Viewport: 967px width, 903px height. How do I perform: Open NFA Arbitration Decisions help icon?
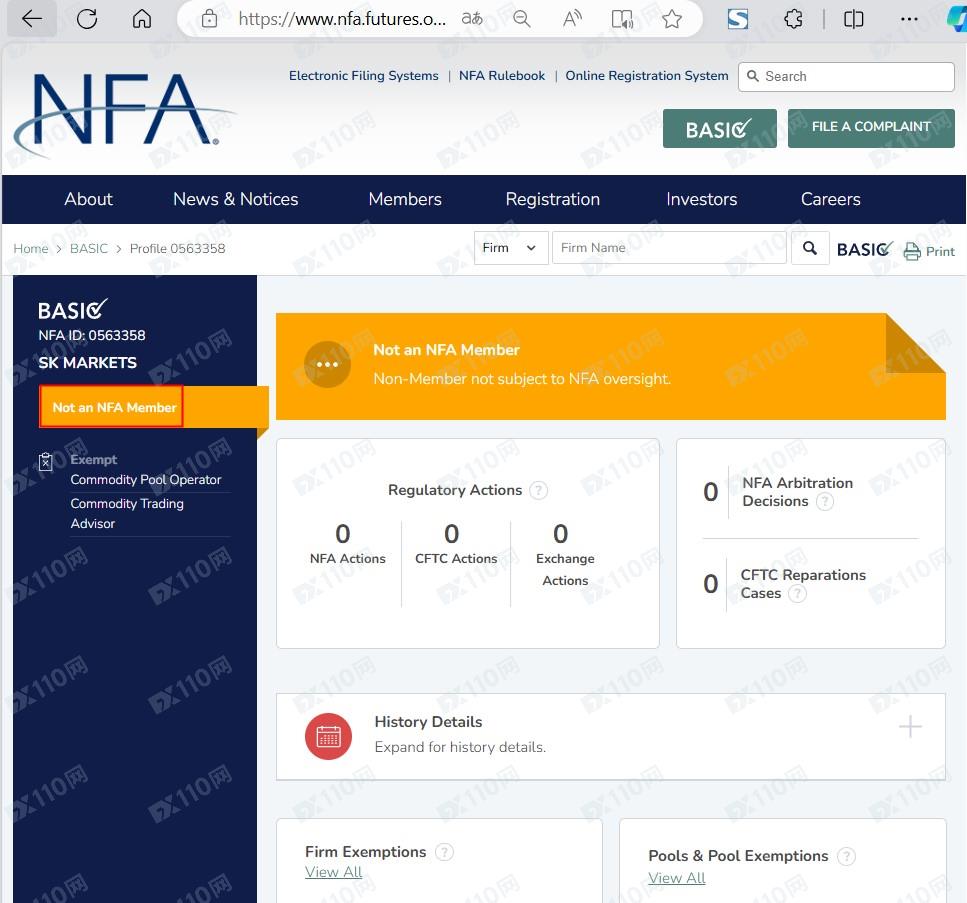tap(825, 501)
